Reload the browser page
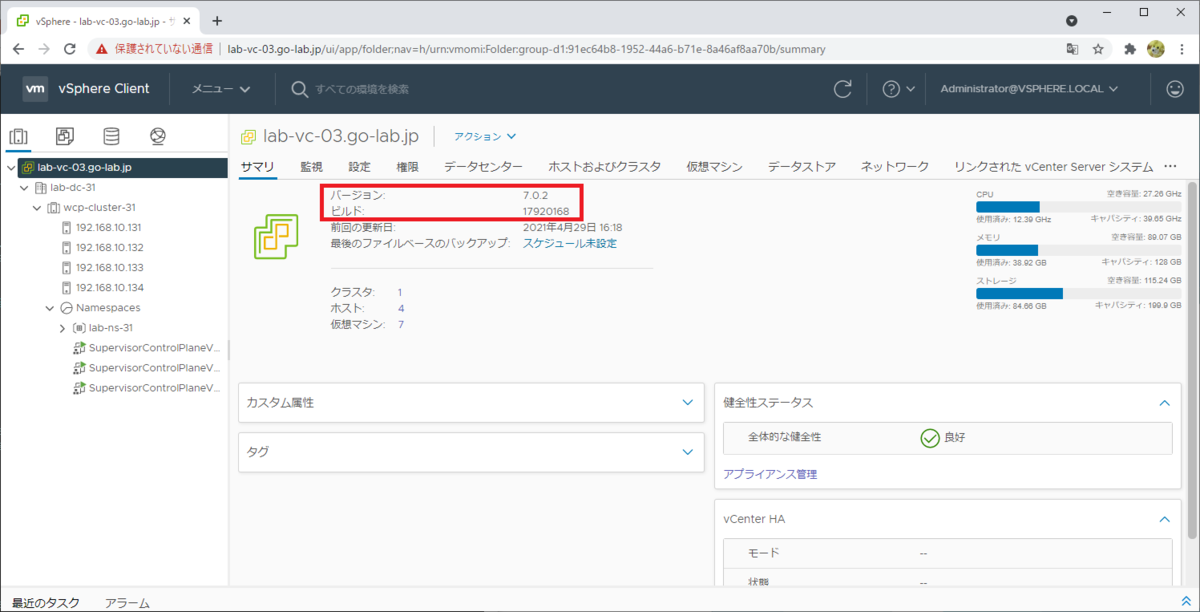The width and height of the screenshot is (1200, 612). (x=71, y=48)
